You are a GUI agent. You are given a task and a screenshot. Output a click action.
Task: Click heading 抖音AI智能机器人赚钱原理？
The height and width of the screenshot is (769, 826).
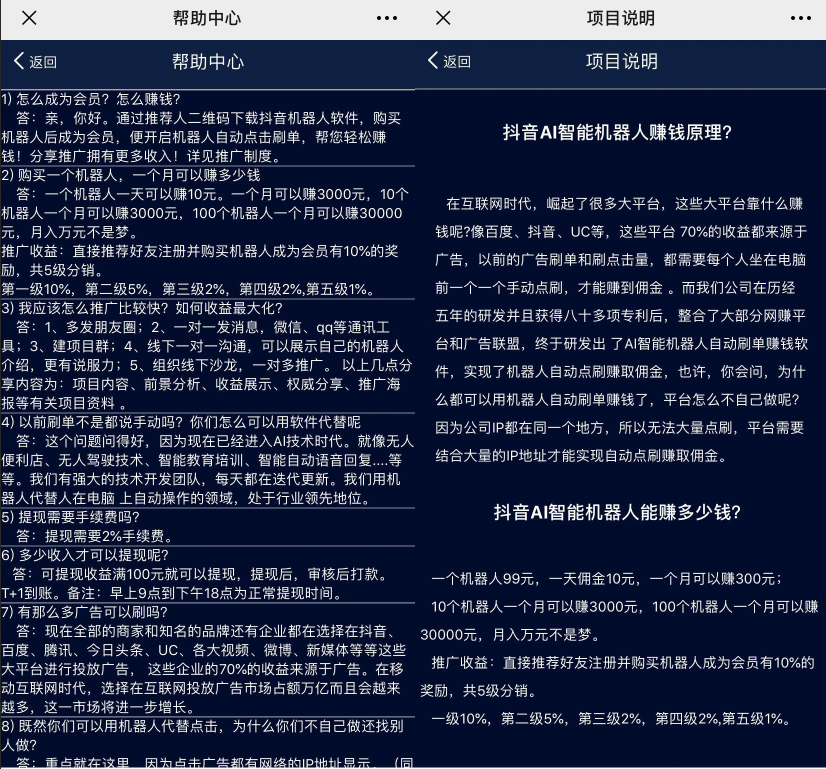[617, 132]
